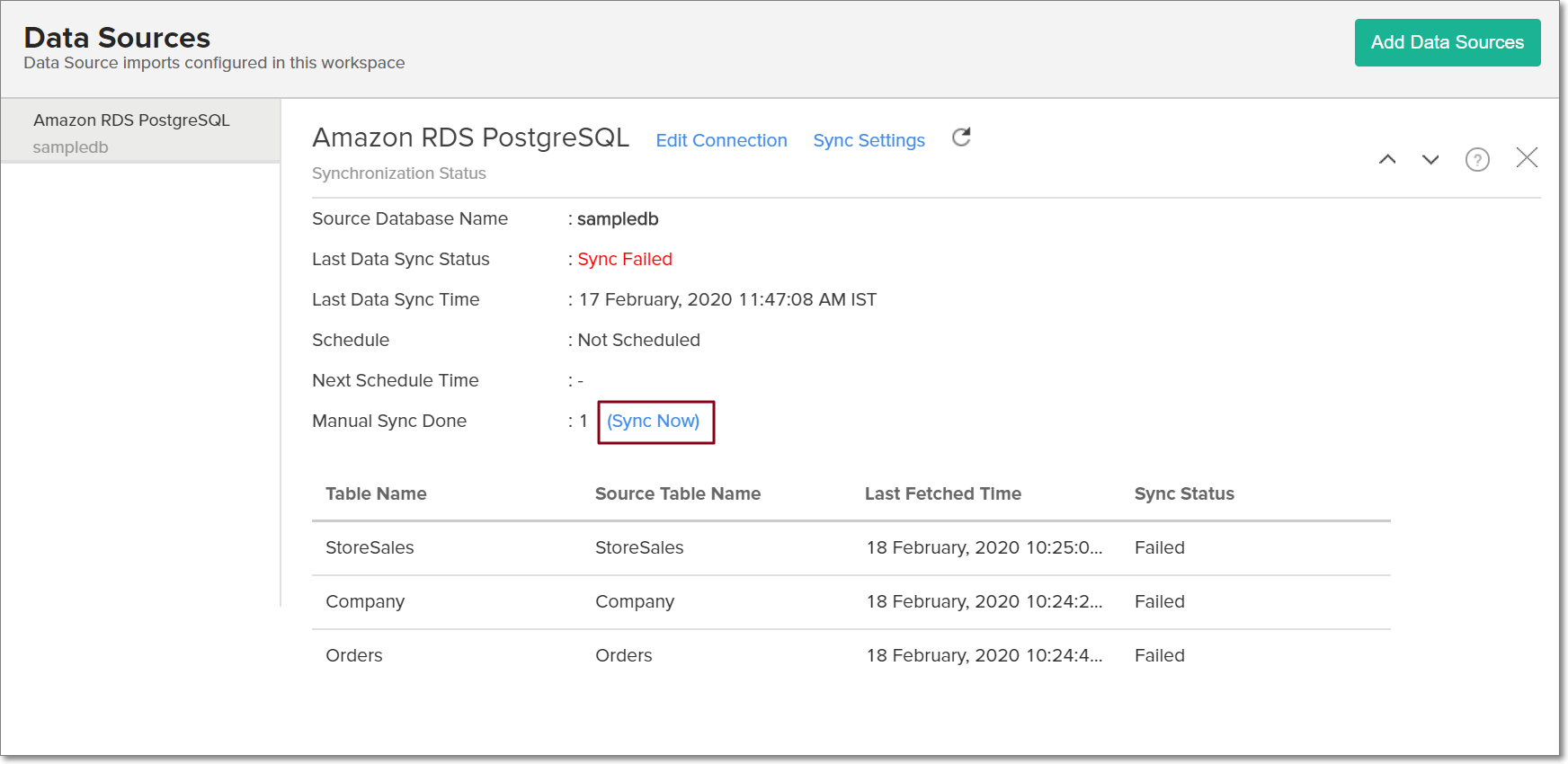This screenshot has height=764, width=1568.
Task: Click the refresh icon beside Sync Settings
Action: coord(961,138)
